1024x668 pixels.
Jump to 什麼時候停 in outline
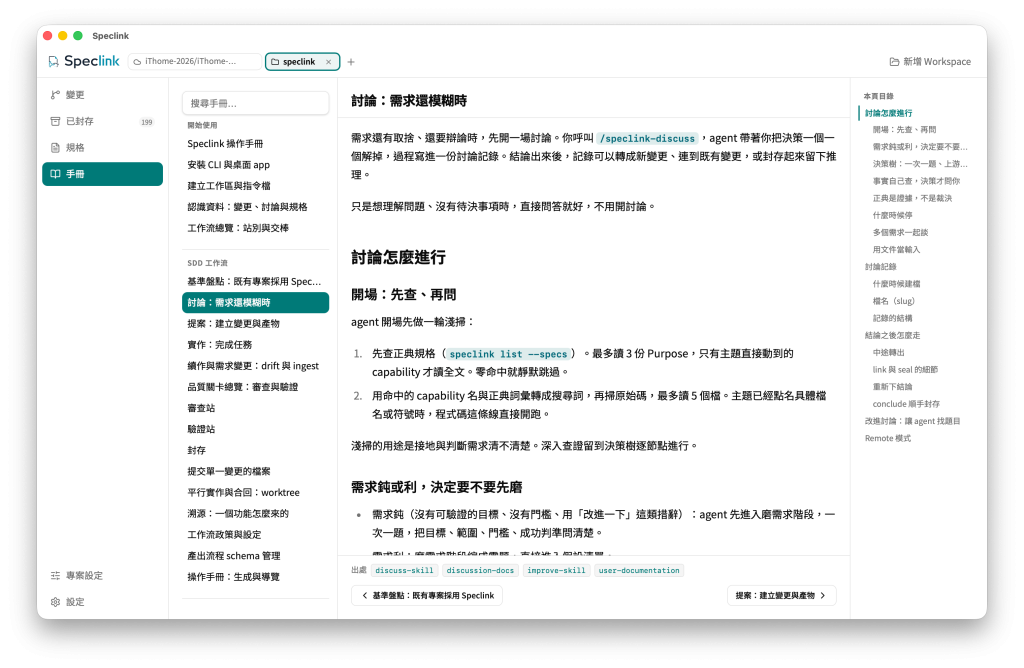pos(893,215)
